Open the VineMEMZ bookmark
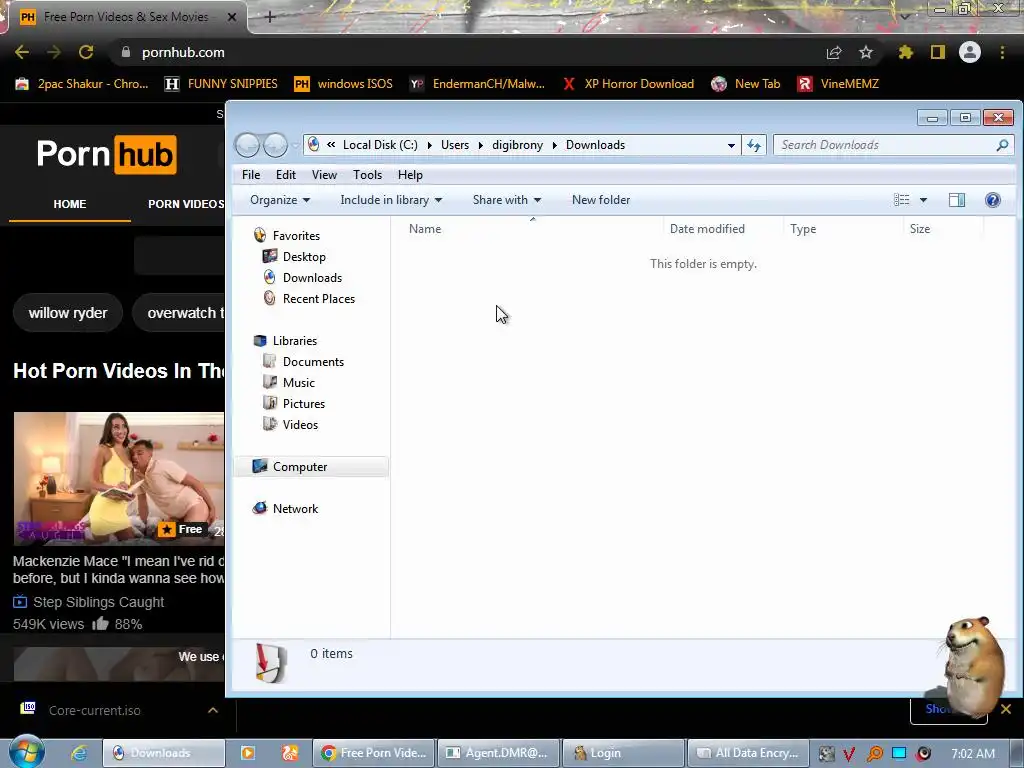This screenshot has height=768, width=1024. tap(839, 84)
